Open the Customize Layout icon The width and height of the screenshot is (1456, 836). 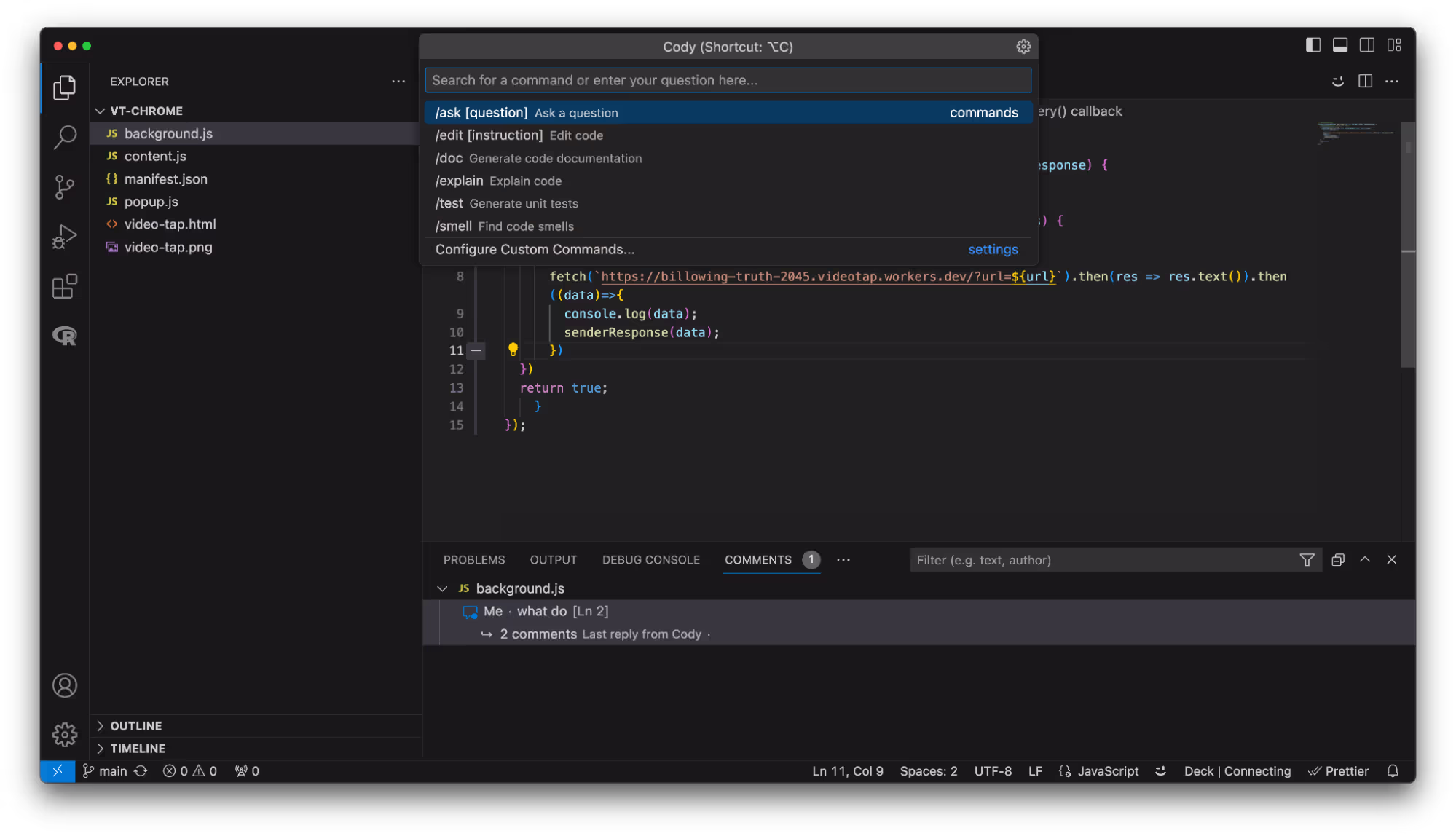point(1393,45)
